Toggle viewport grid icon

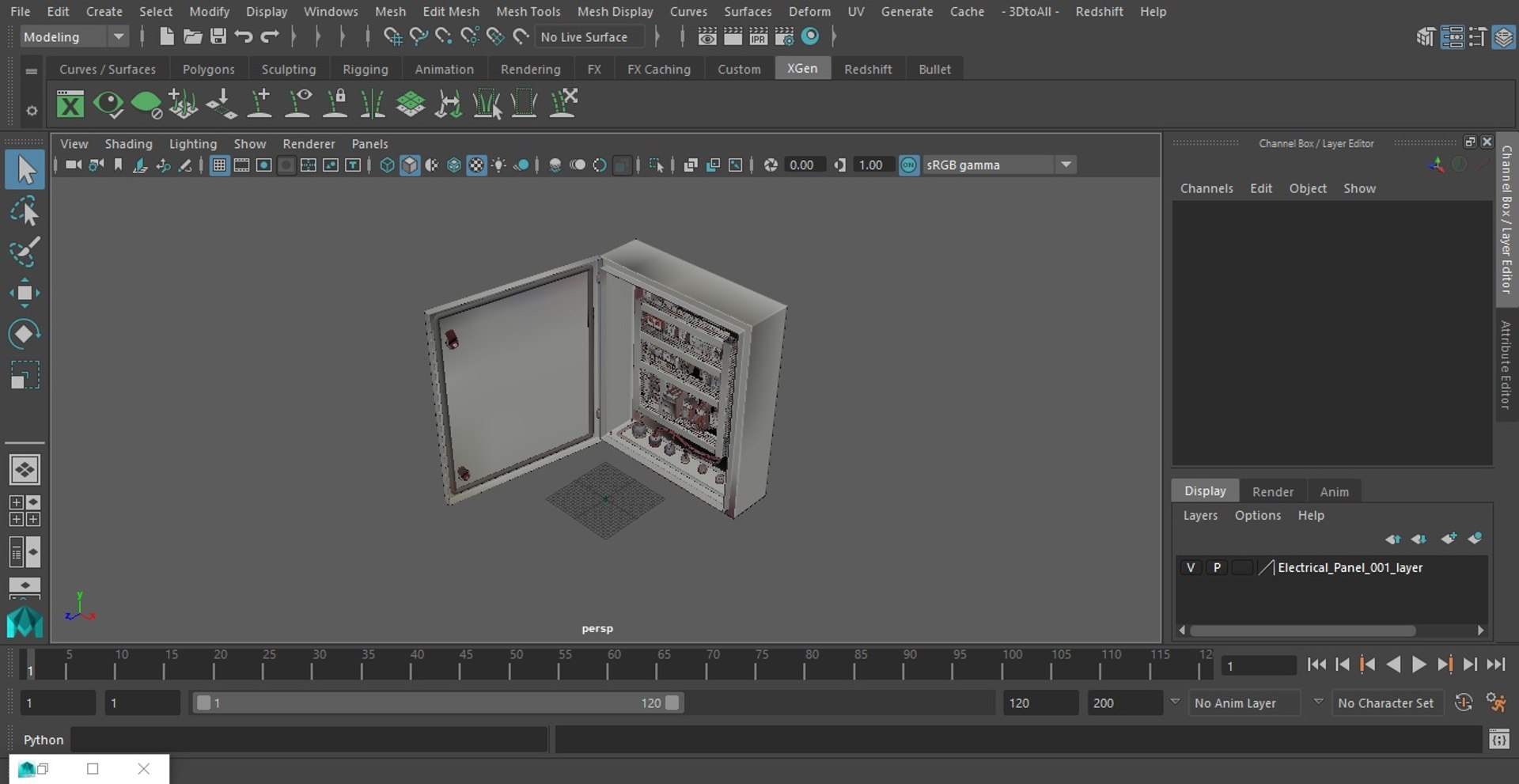[219, 165]
